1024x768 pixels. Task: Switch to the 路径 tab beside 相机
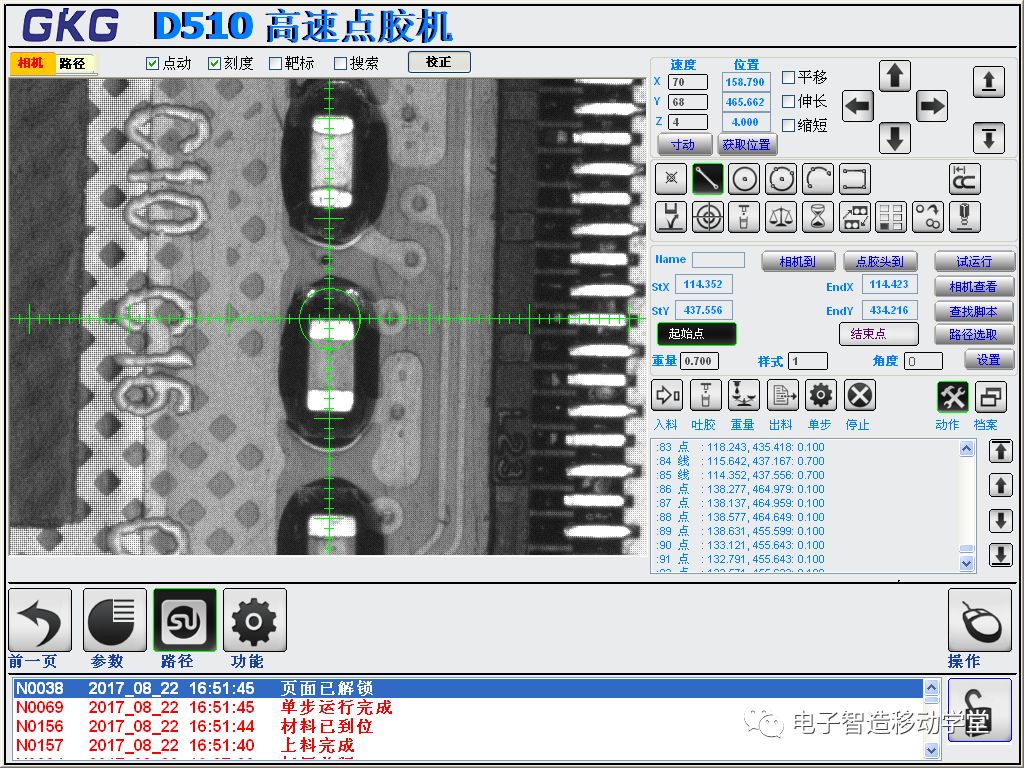(73, 63)
